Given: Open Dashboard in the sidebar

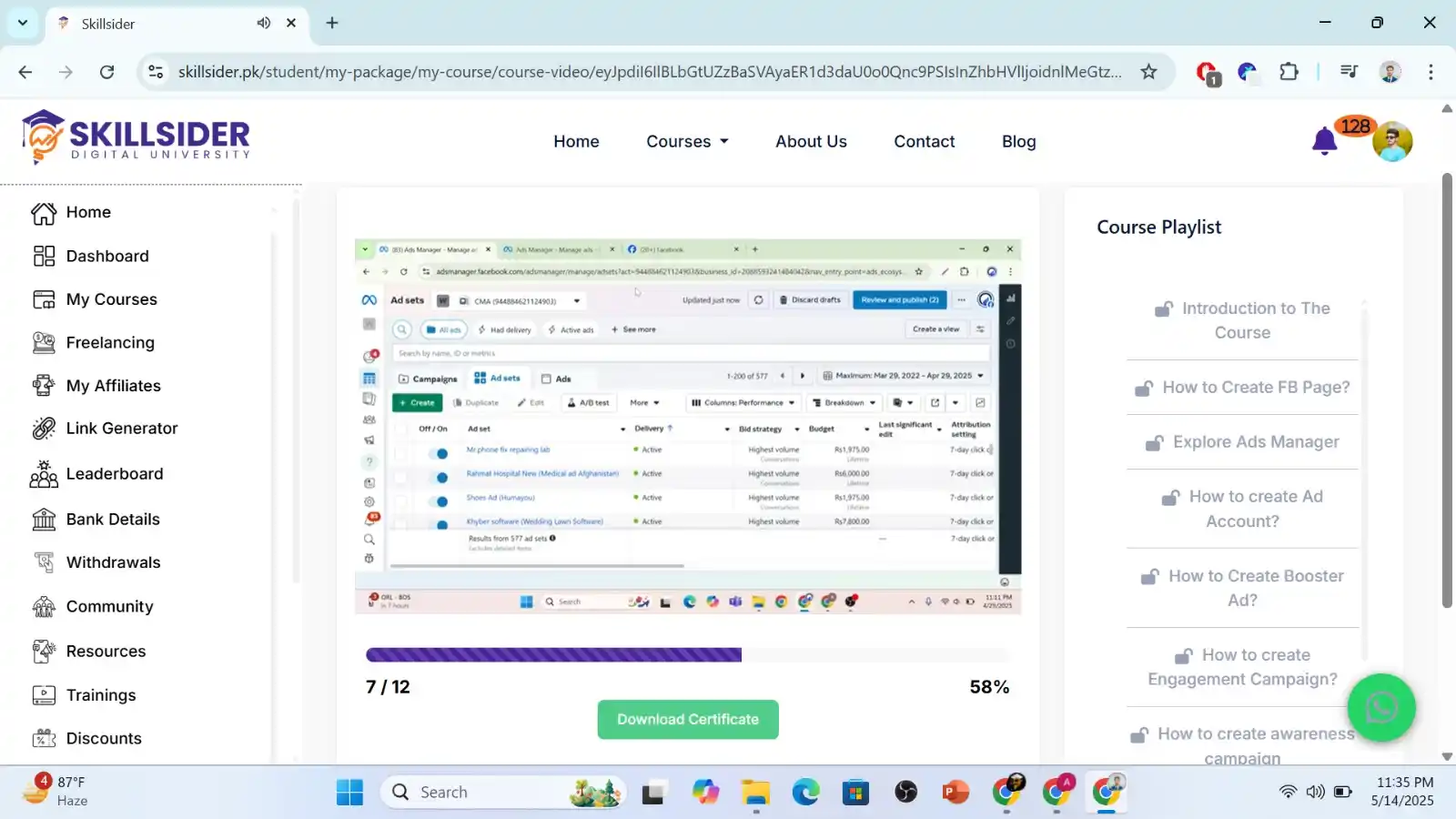Looking at the screenshot, I should 91,256.
